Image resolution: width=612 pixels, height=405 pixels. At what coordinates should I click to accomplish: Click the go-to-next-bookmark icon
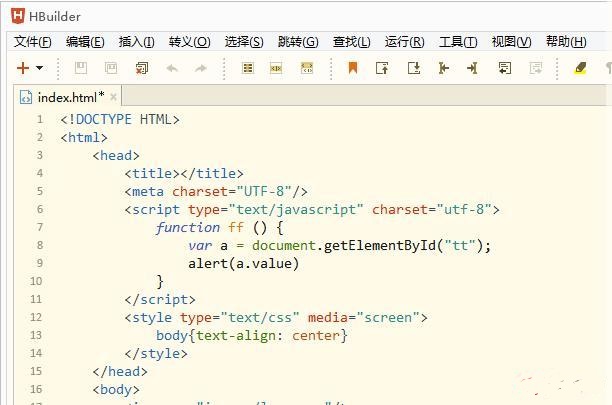click(413, 68)
